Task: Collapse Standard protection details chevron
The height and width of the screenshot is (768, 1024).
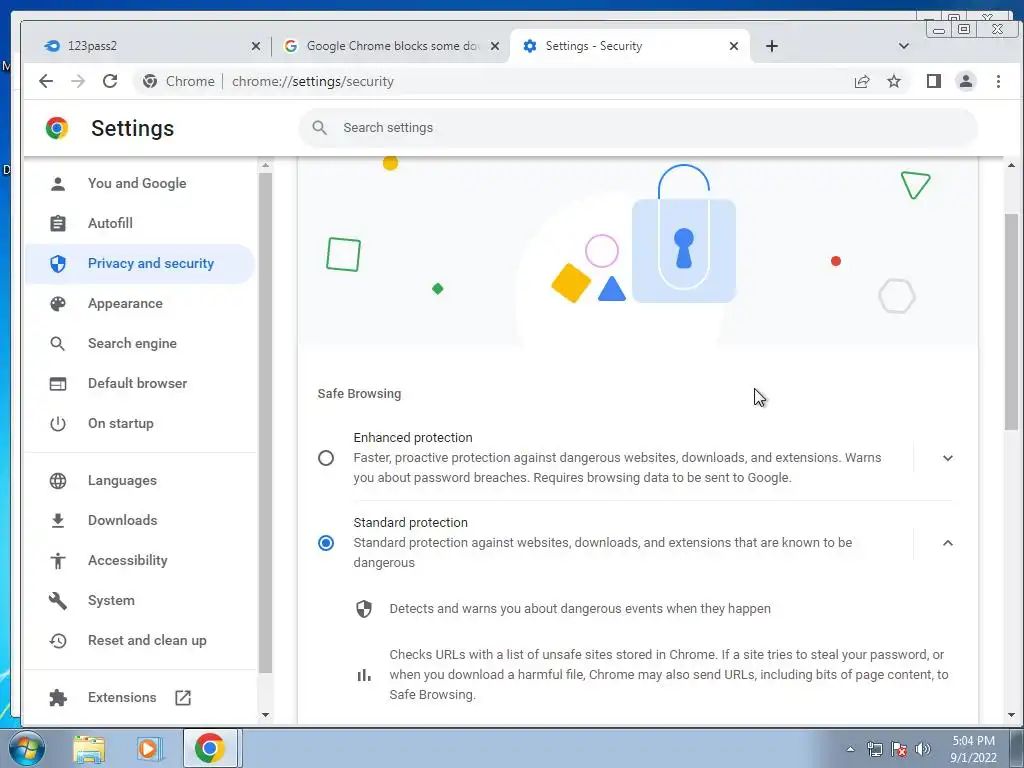Action: [948, 543]
